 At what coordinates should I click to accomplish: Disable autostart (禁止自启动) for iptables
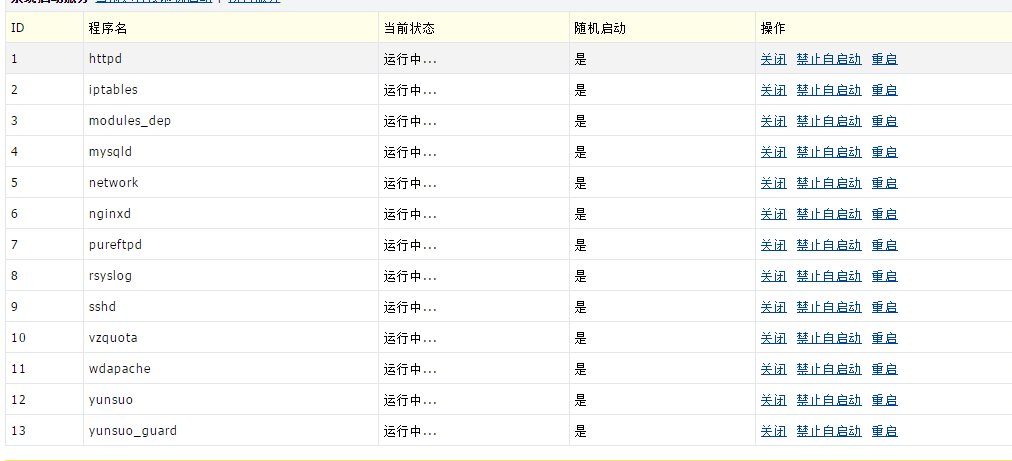coord(828,90)
